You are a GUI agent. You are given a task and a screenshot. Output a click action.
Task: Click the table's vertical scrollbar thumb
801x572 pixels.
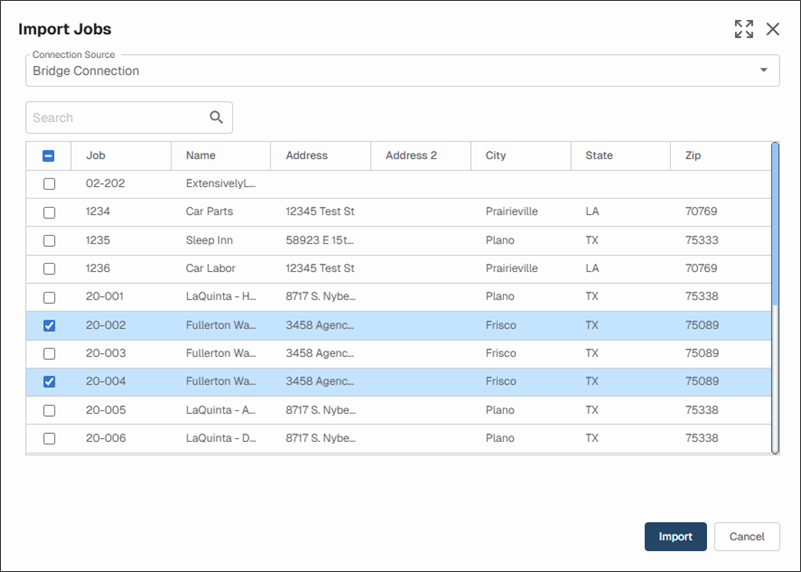pyautogui.click(x=775, y=224)
